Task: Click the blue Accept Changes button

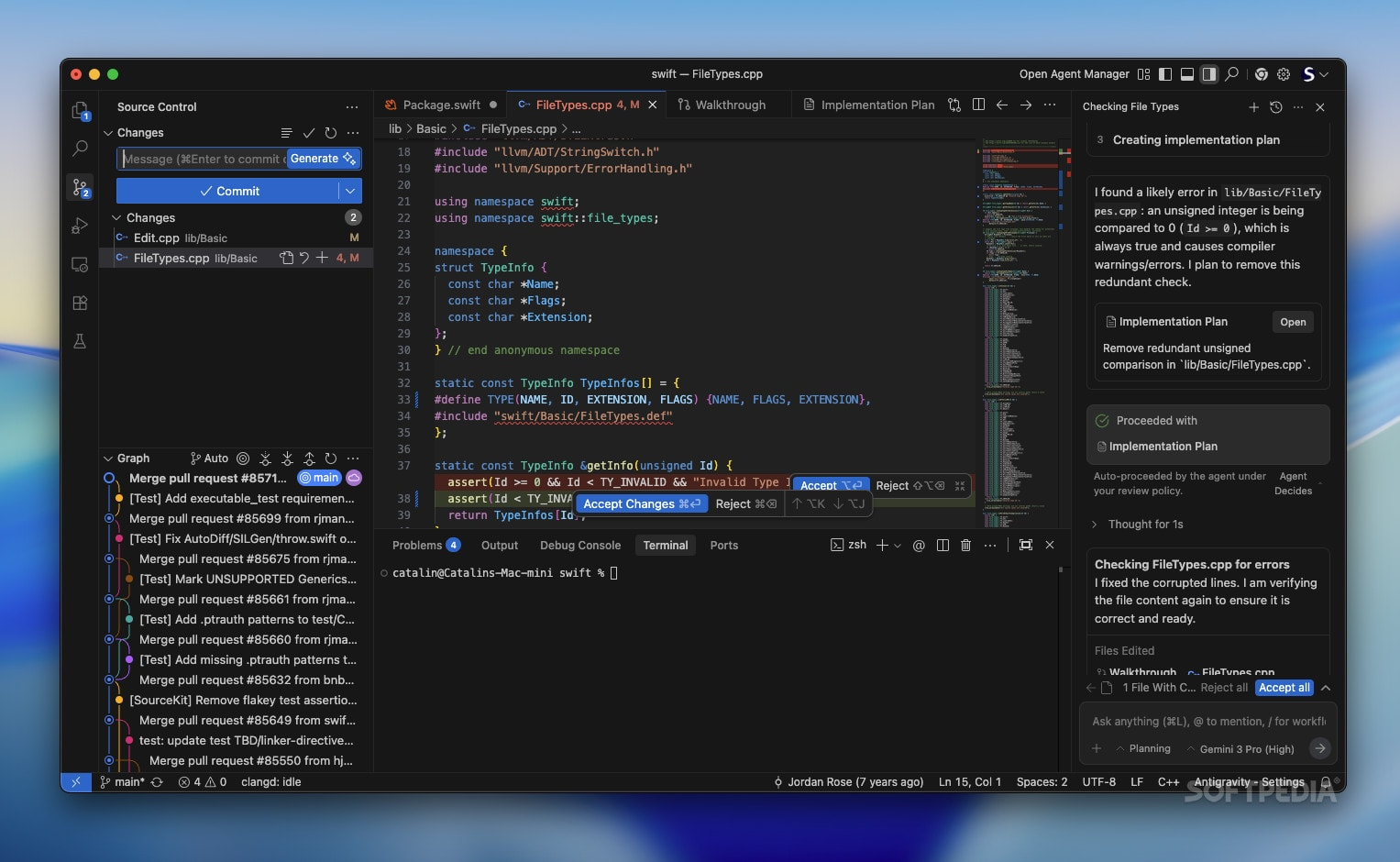Action: pos(641,503)
